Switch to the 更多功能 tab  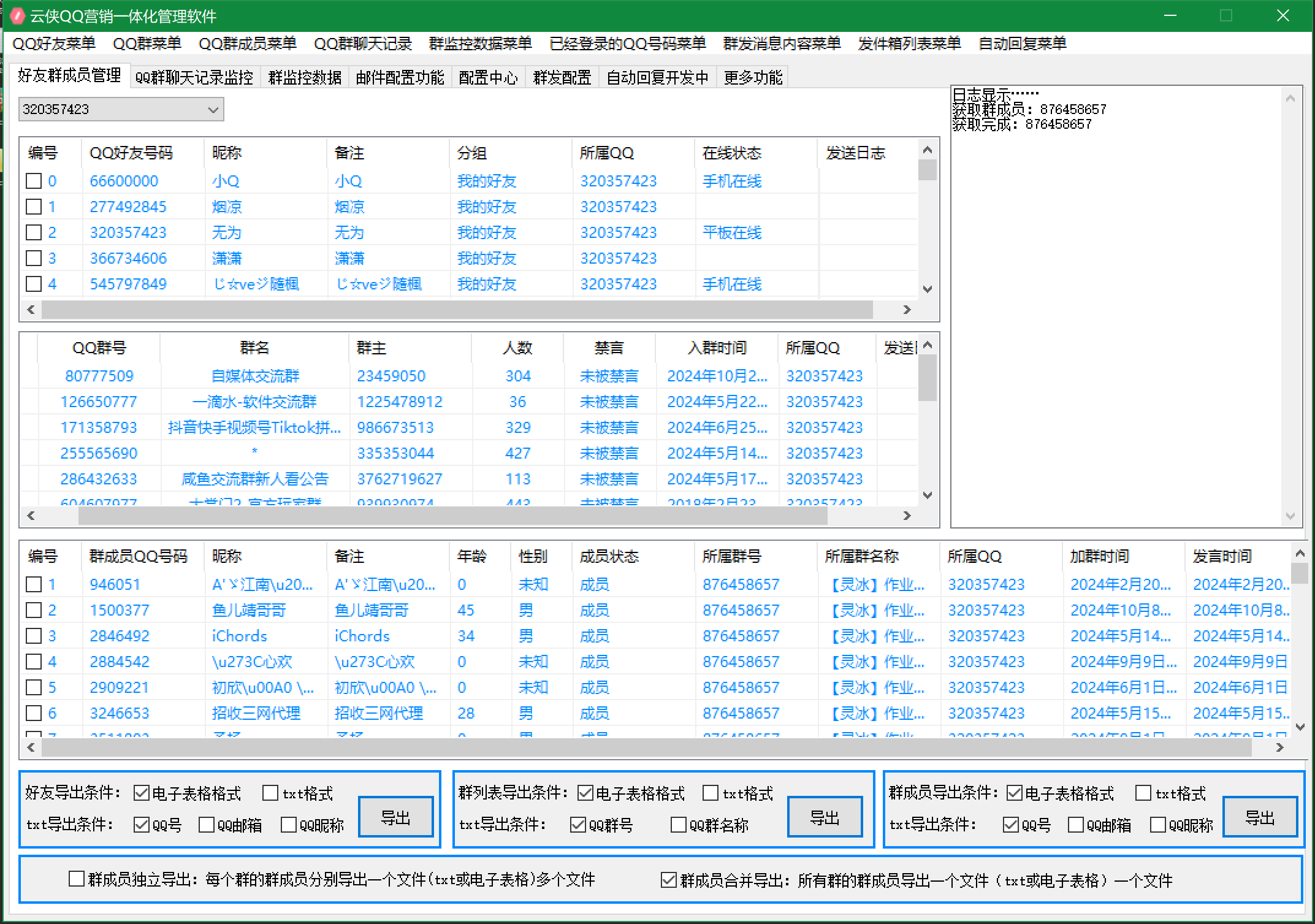coord(753,78)
